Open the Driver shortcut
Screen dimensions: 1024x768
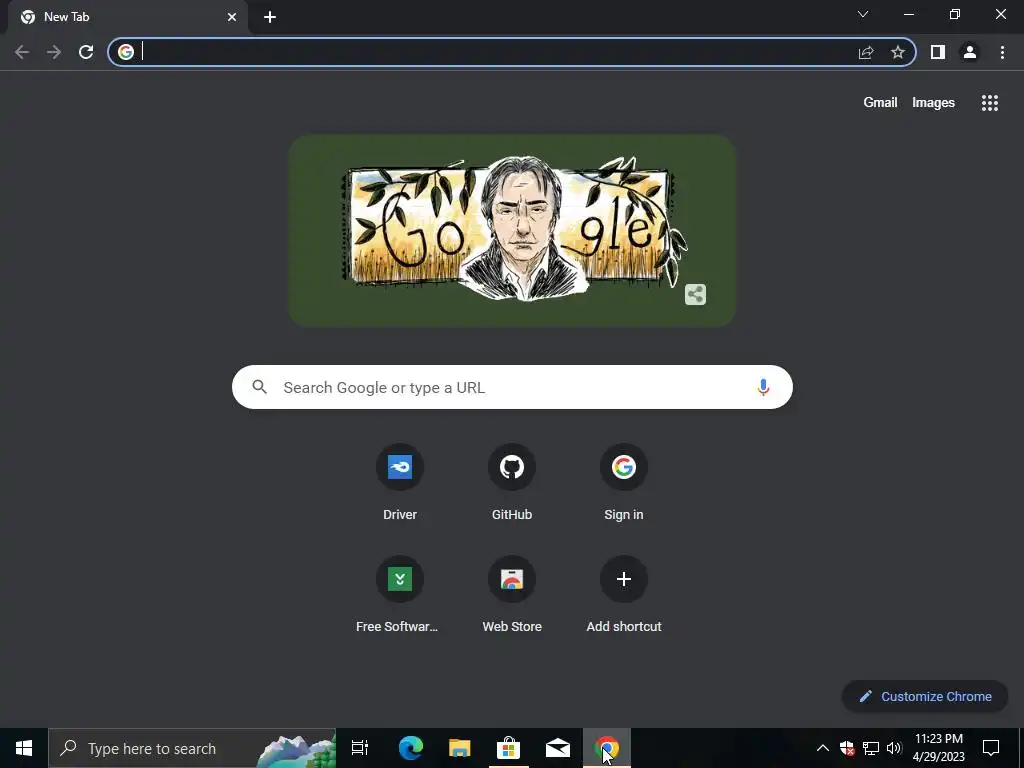(x=400, y=483)
